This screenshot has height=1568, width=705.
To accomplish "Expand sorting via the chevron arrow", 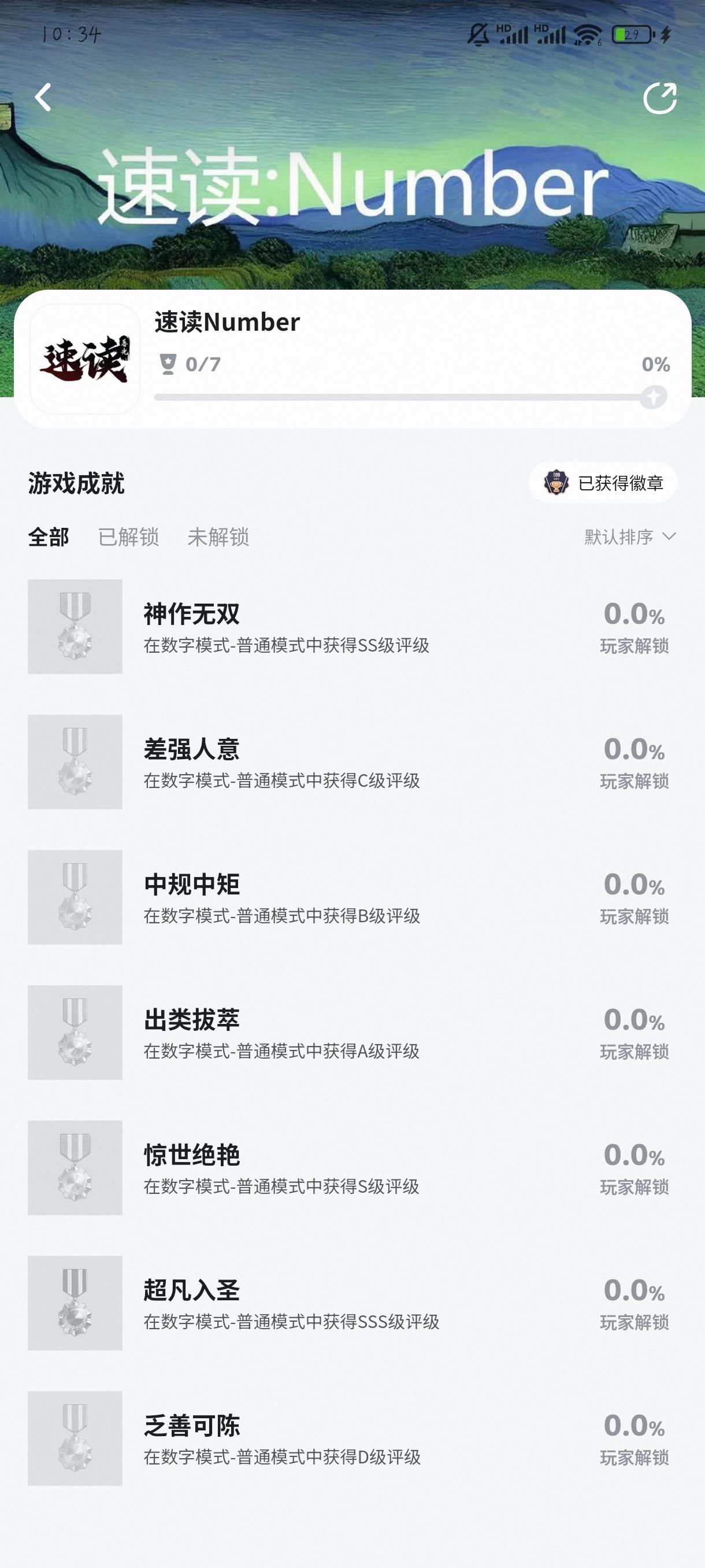I will [669, 537].
